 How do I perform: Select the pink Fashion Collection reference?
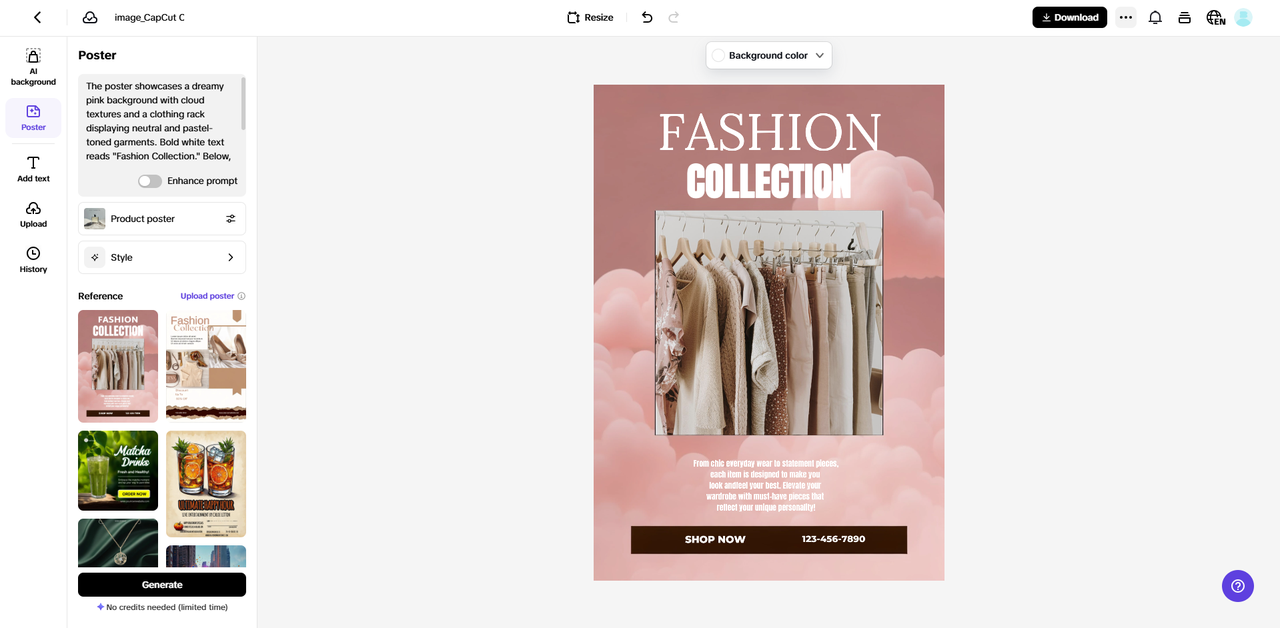pyautogui.click(x=118, y=366)
